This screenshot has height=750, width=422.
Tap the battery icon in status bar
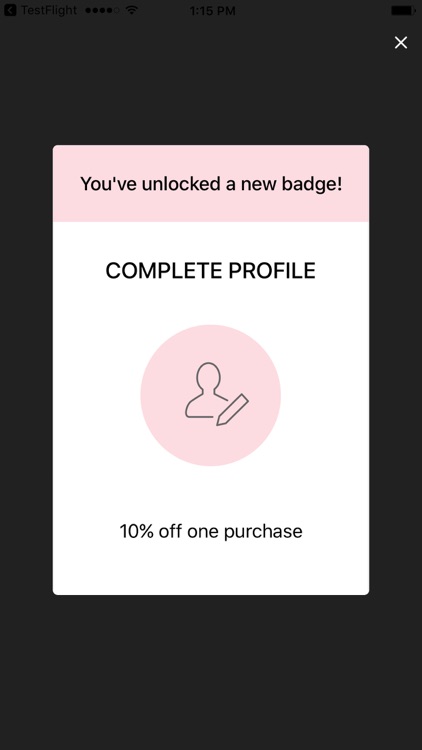coord(403,10)
